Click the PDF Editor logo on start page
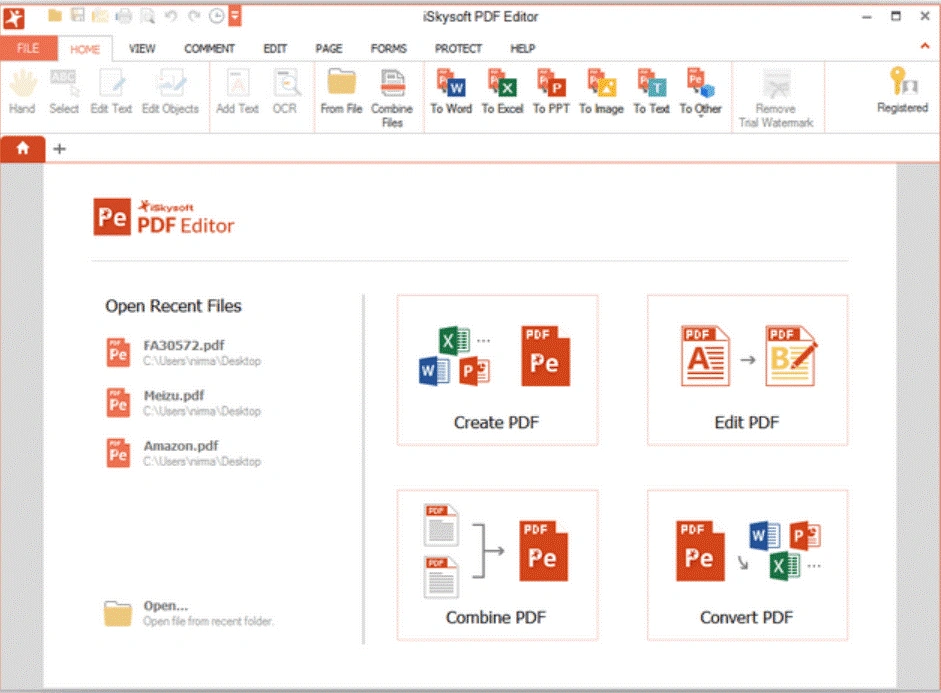941x693 pixels. point(164,217)
